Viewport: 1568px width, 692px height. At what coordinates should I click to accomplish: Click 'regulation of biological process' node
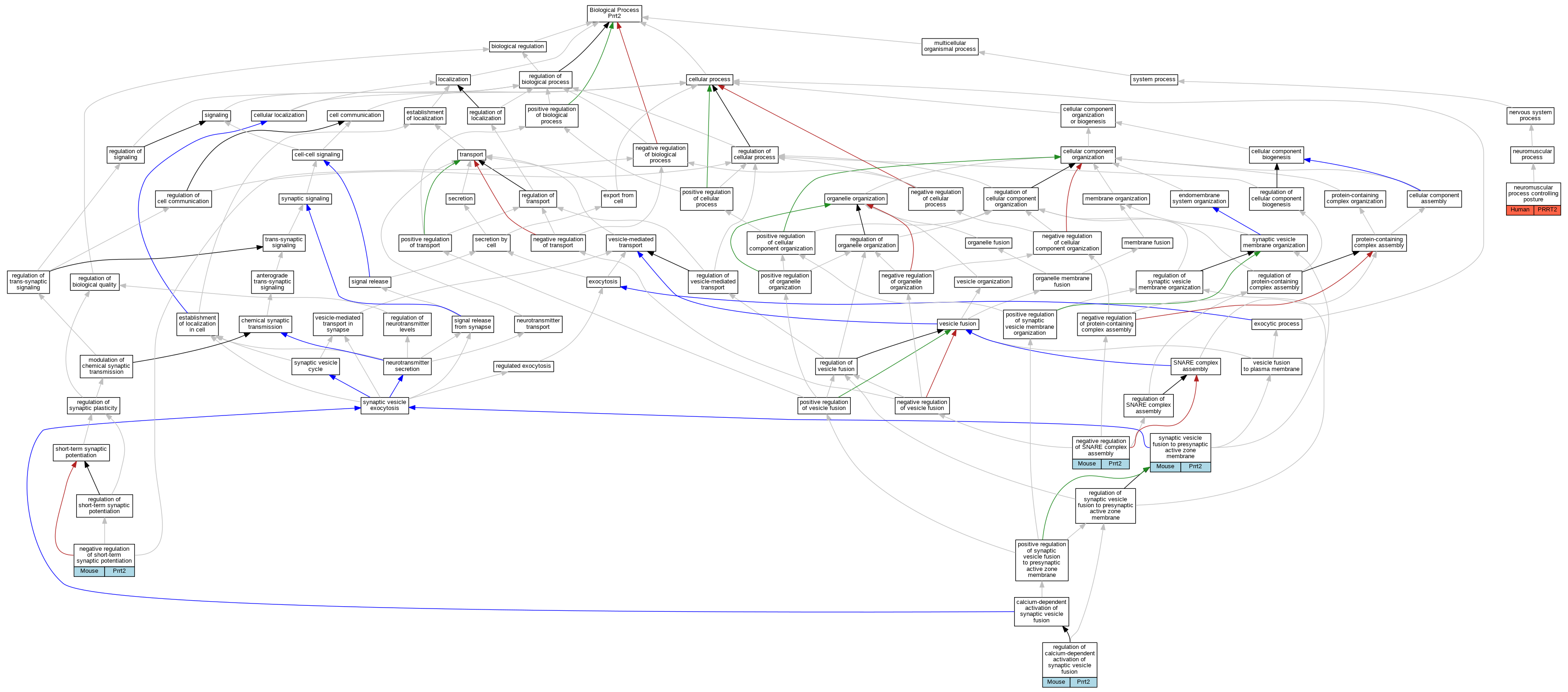[546, 80]
